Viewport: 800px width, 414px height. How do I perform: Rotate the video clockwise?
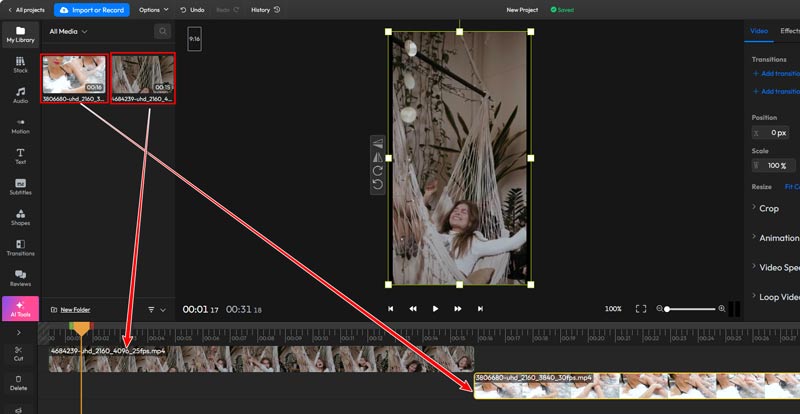point(378,171)
